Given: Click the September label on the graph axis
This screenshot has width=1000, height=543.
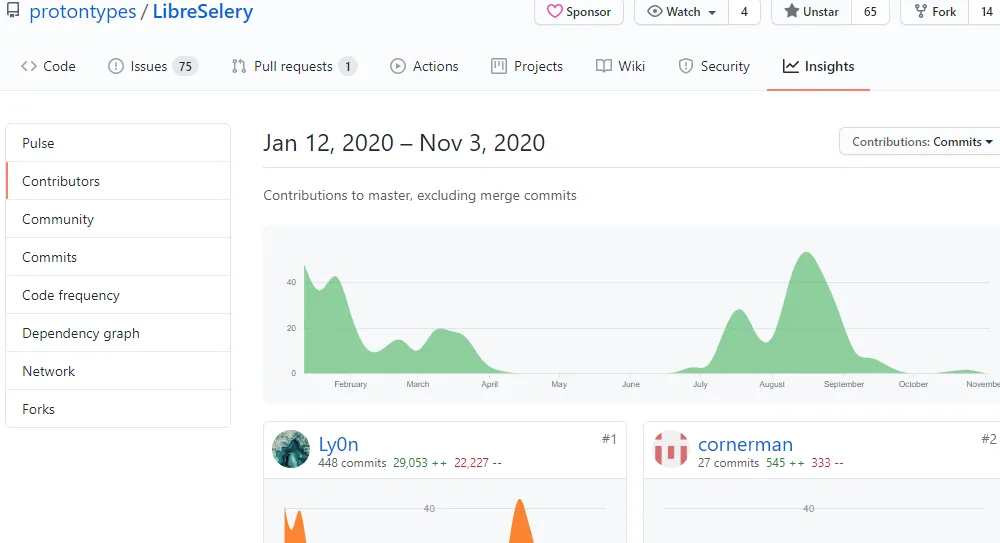Looking at the screenshot, I should [844, 384].
